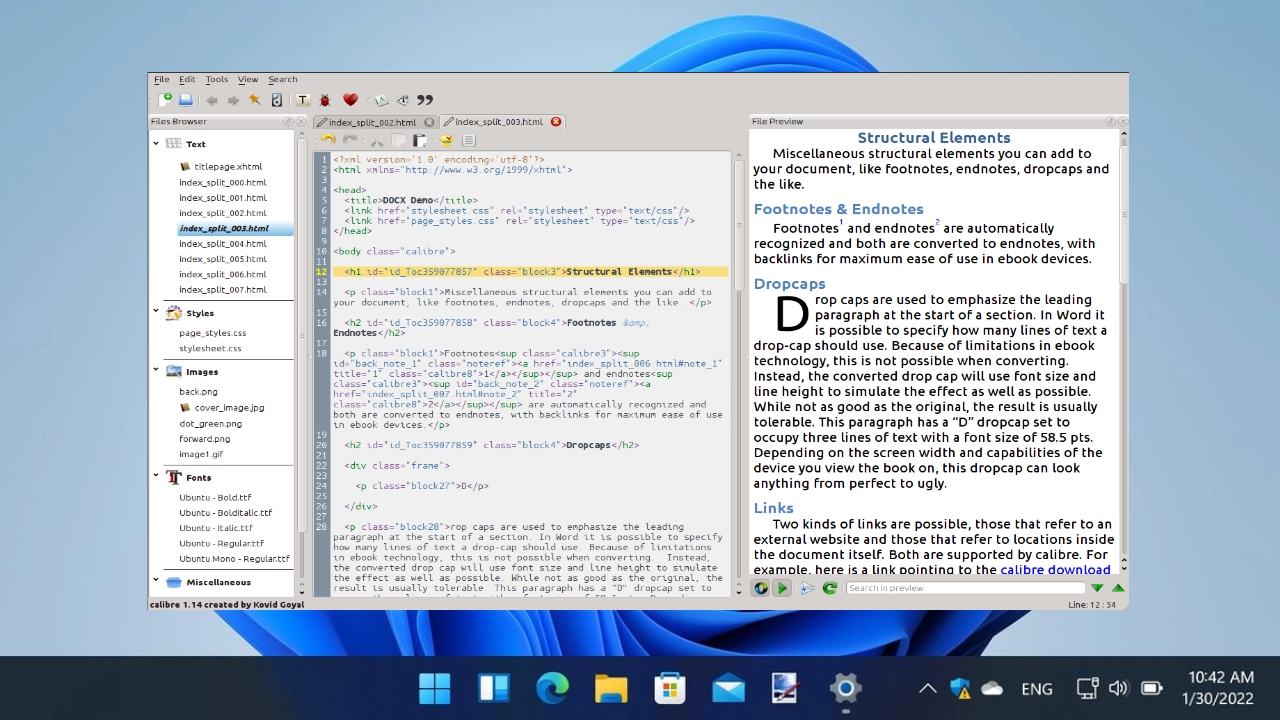Float the Files Browser panel
The image size is (1280, 720).
click(x=288, y=121)
